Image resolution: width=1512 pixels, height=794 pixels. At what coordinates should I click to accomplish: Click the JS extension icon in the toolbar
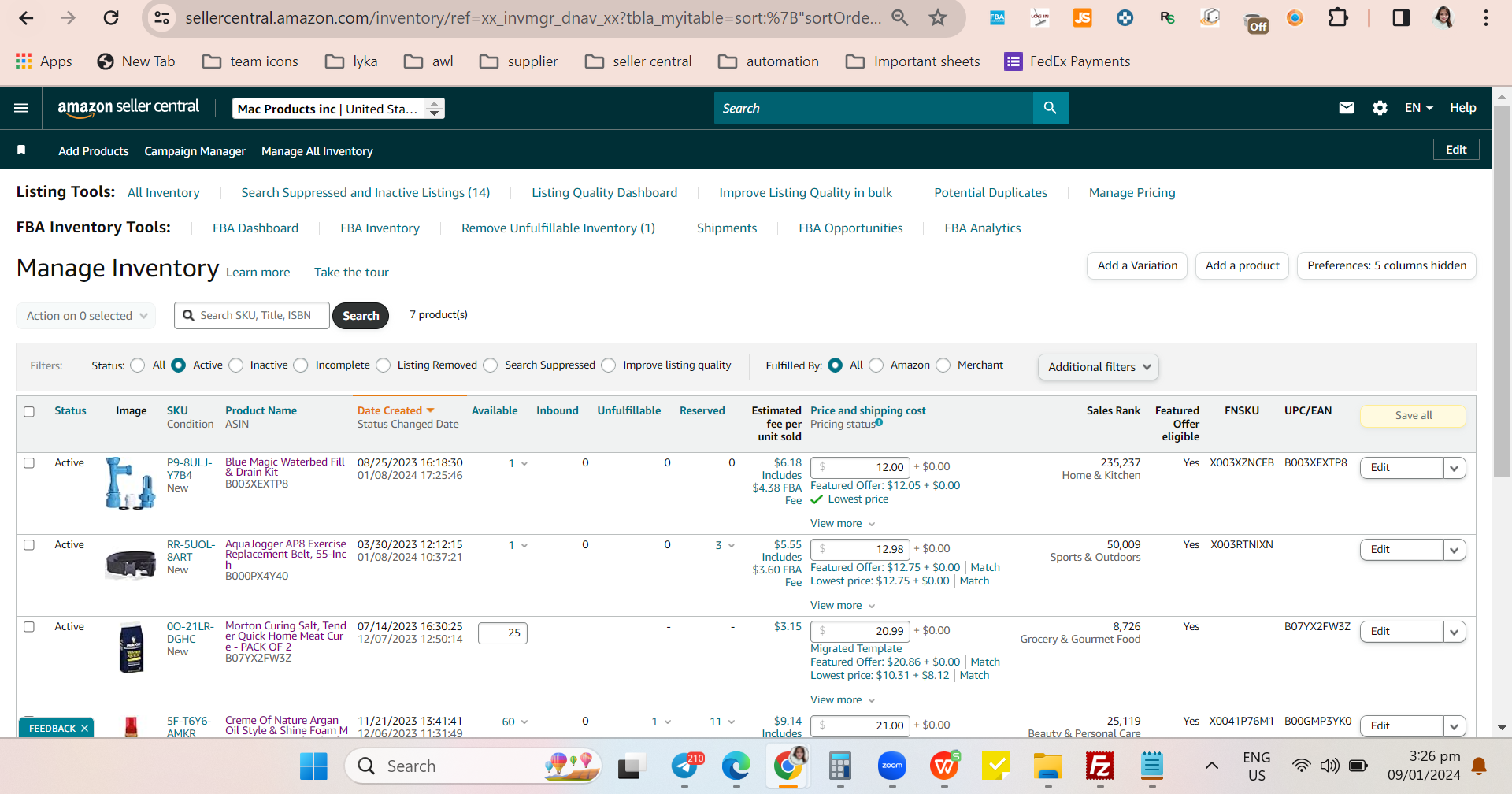(x=1082, y=17)
